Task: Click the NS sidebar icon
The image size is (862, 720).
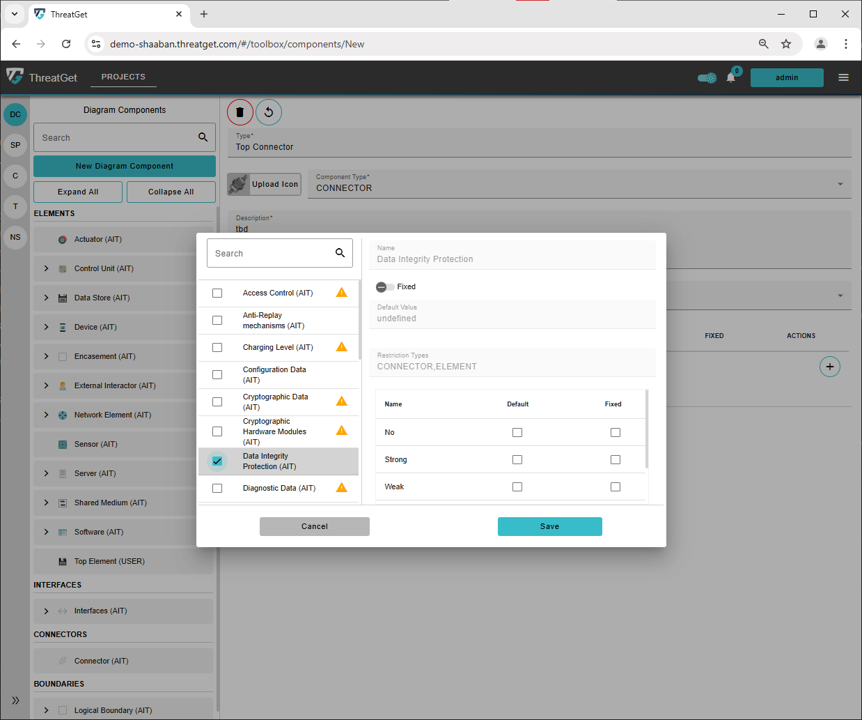Action: (14, 237)
